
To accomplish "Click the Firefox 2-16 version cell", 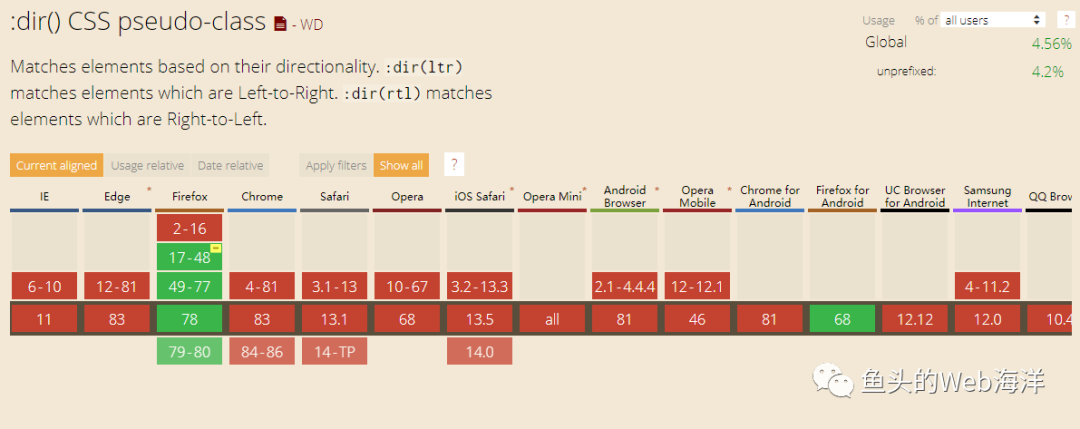I will (189, 228).
